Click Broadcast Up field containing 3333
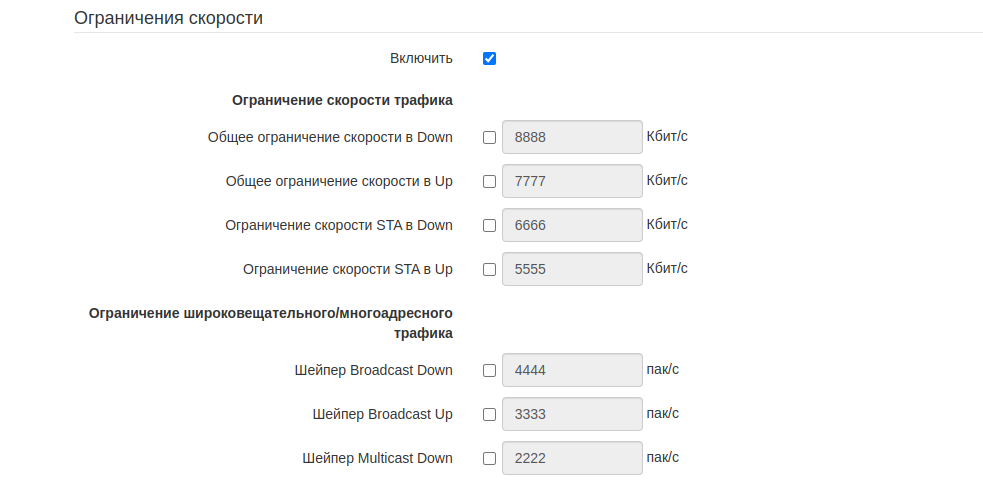Image resolution: width=983 pixels, height=486 pixels. pyautogui.click(x=571, y=414)
